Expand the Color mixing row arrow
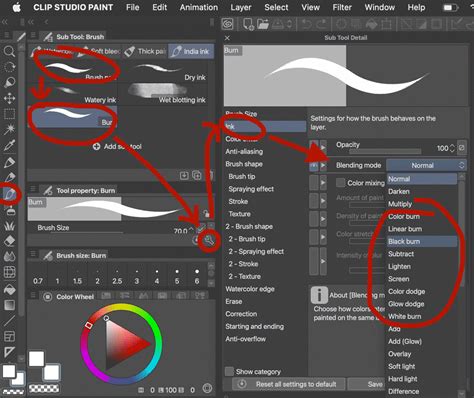This screenshot has width=474, height=398. tap(323, 183)
